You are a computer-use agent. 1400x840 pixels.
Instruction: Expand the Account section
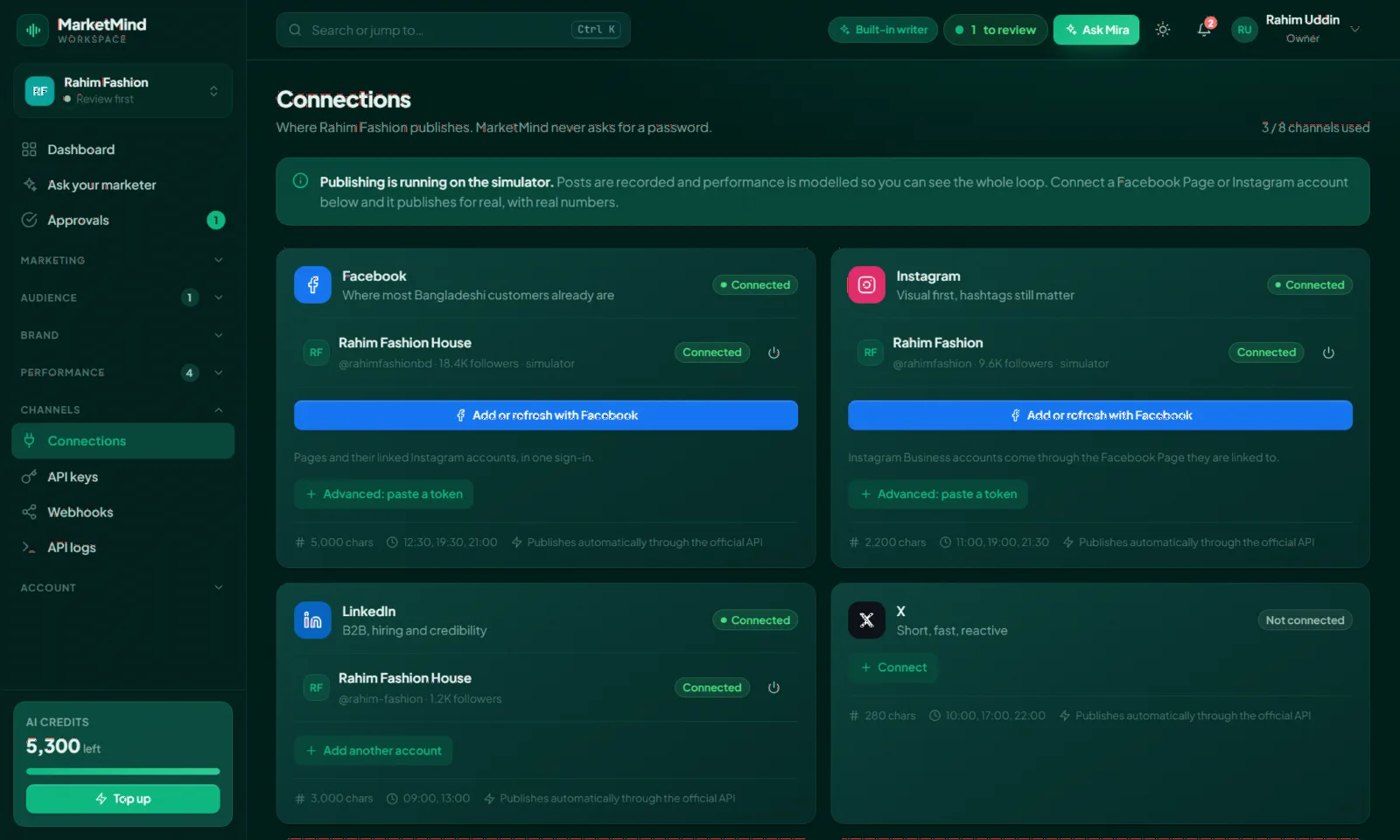(122, 588)
